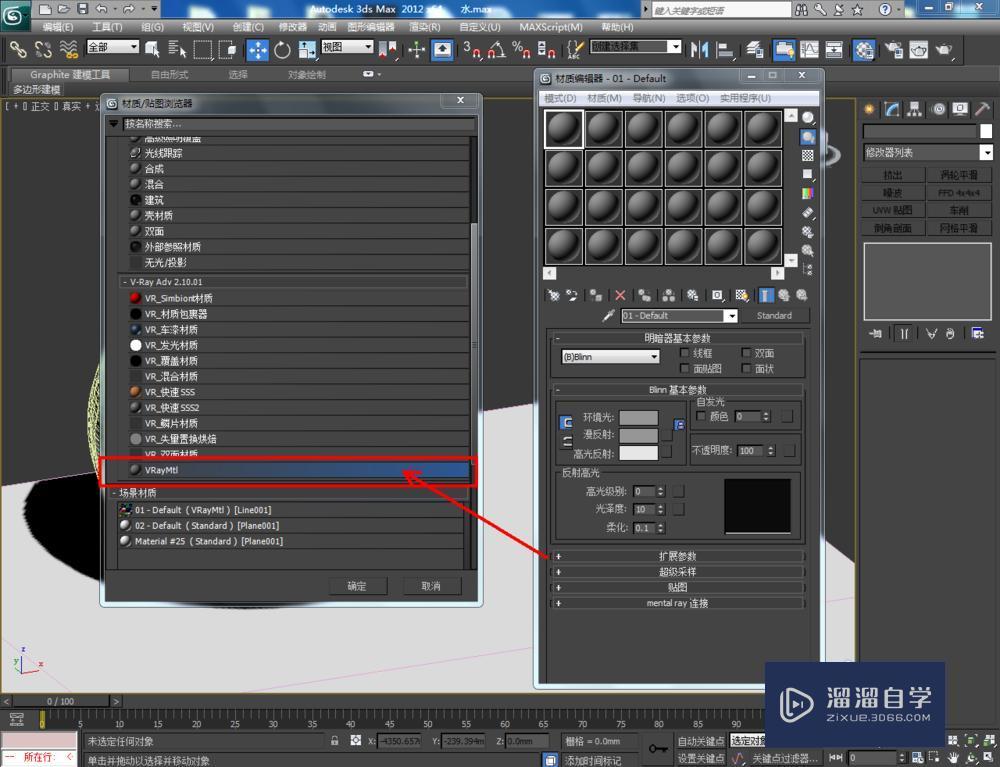
Task: Toggle the Backlight icon in Material Editor
Action: [807, 136]
